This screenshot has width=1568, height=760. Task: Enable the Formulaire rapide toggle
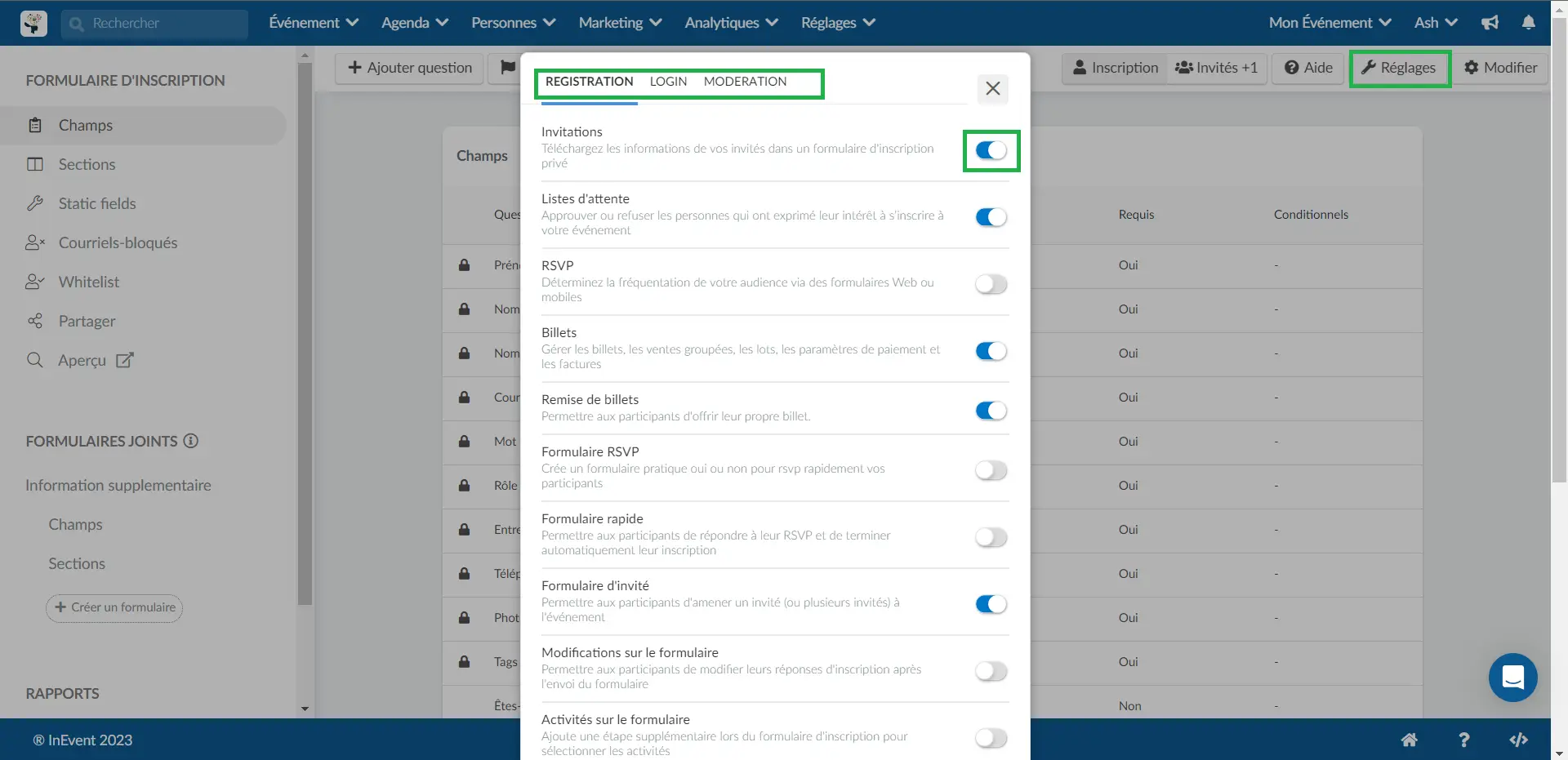pos(991,537)
